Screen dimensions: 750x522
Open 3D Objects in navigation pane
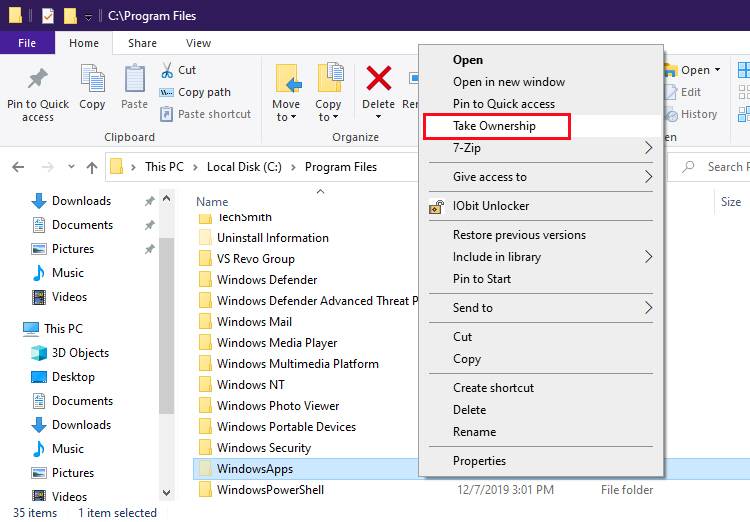[80, 353]
